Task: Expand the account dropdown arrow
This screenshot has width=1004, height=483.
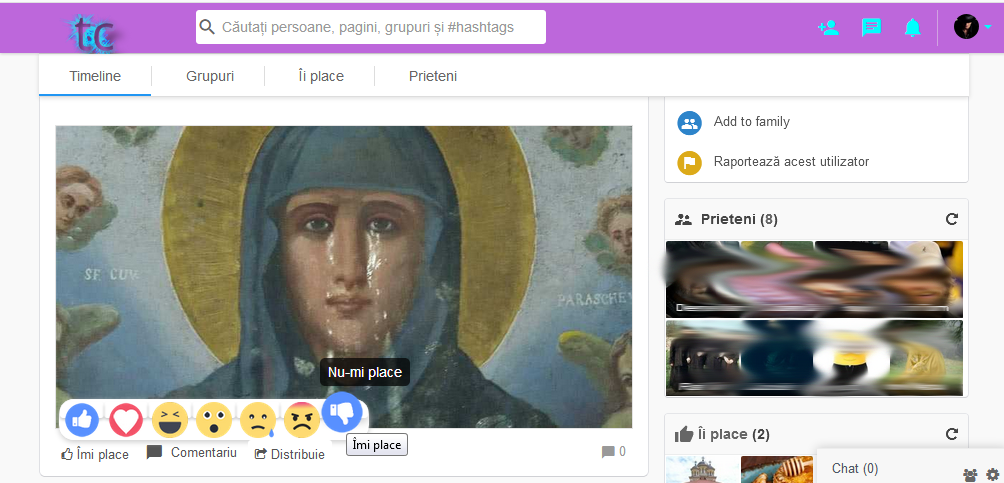Action: (x=988, y=28)
